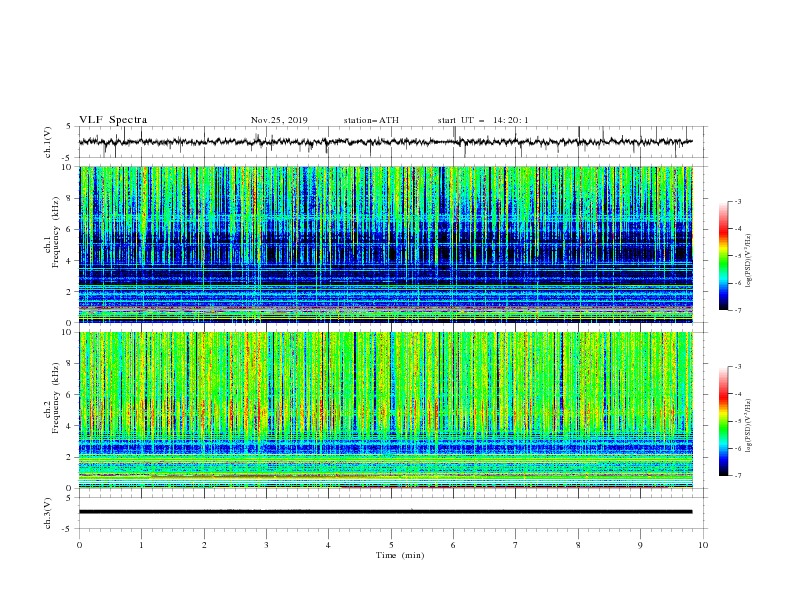792x612 pixels.
Task: Click time axis tick label "1"
Action: pos(141,545)
